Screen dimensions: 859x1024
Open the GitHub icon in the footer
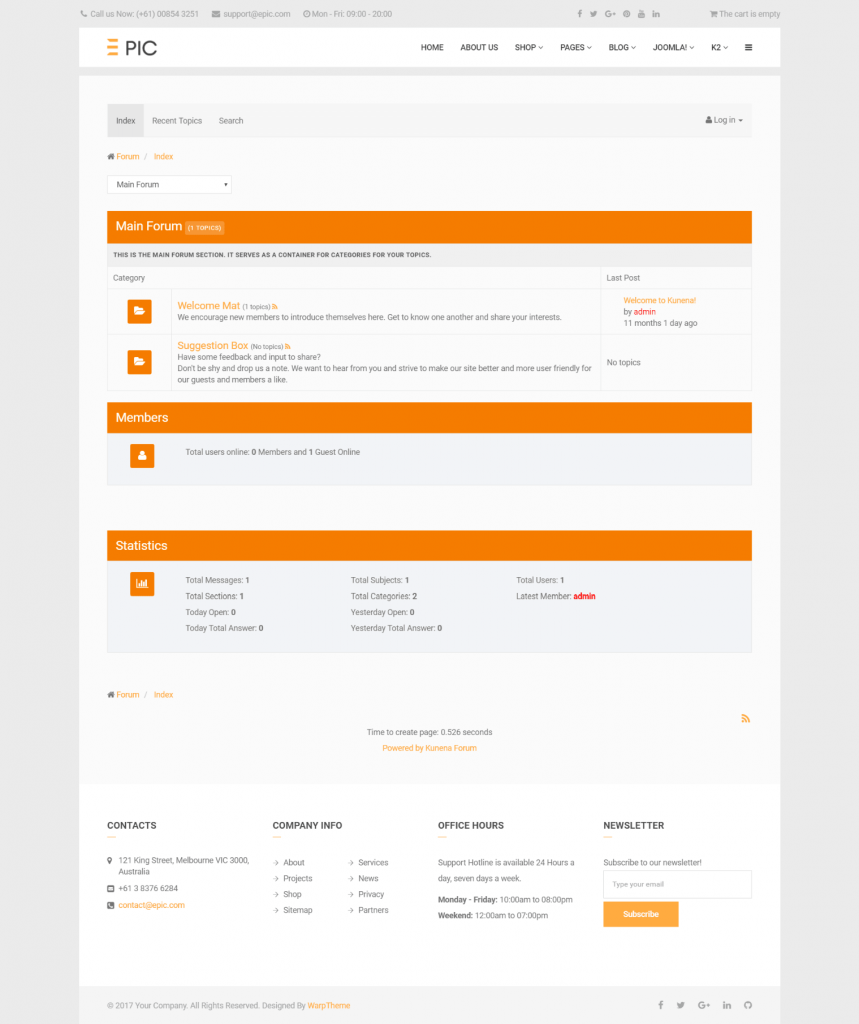(x=747, y=1005)
